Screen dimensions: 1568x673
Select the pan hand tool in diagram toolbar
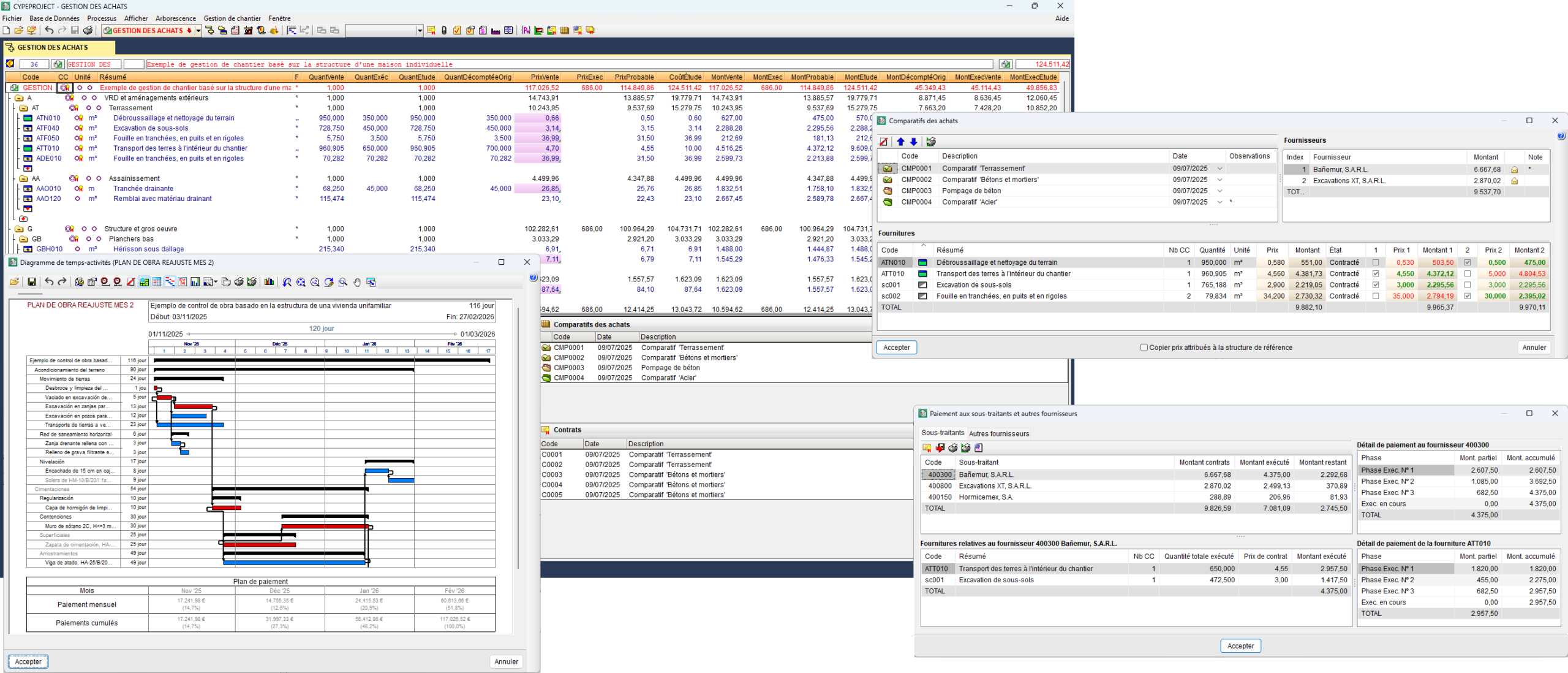click(357, 282)
